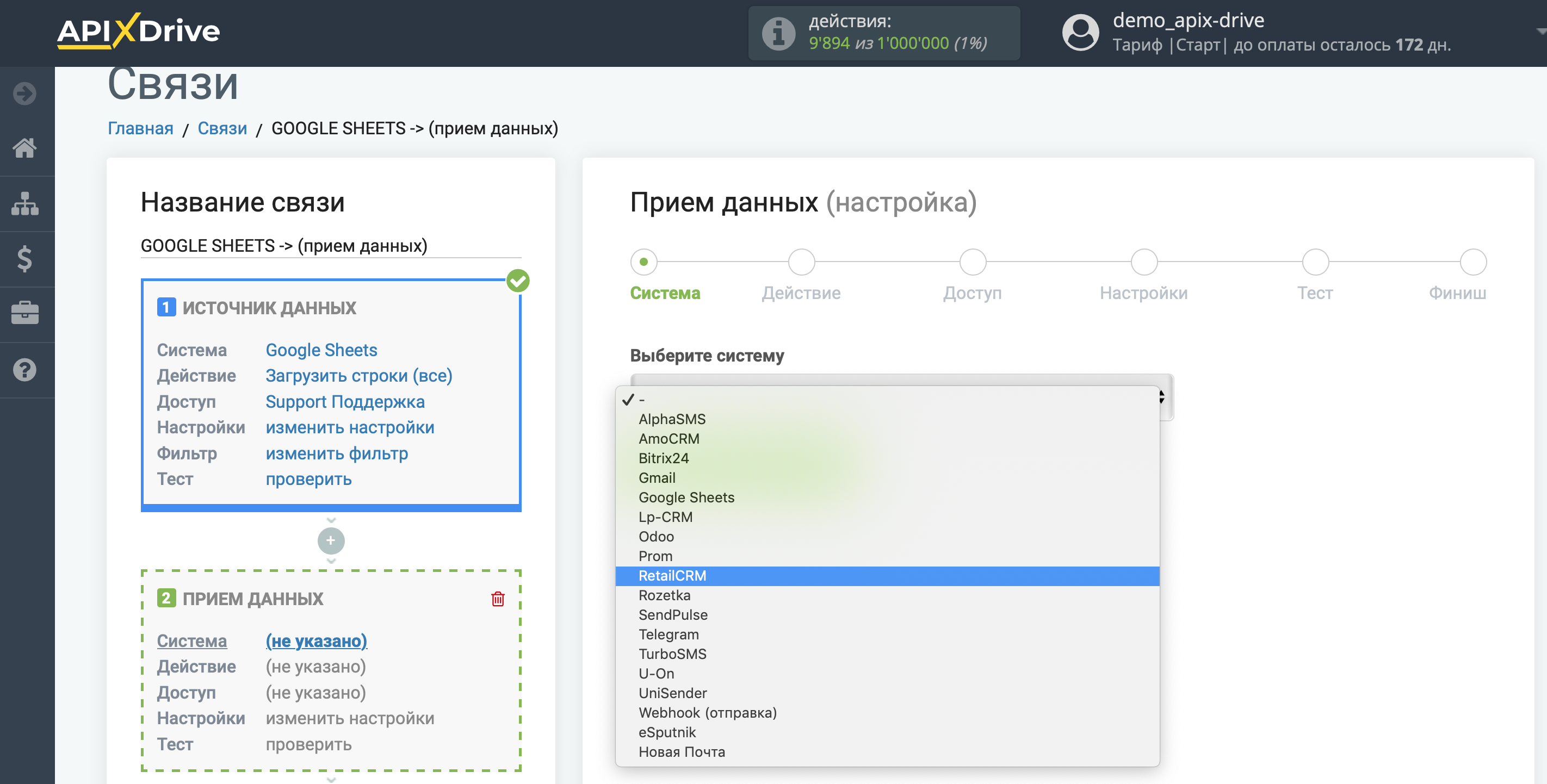The width and height of the screenshot is (1547, 784).
Task: Choose Gmail from the list
Action: pyautogui.click(x=887, y=478)
